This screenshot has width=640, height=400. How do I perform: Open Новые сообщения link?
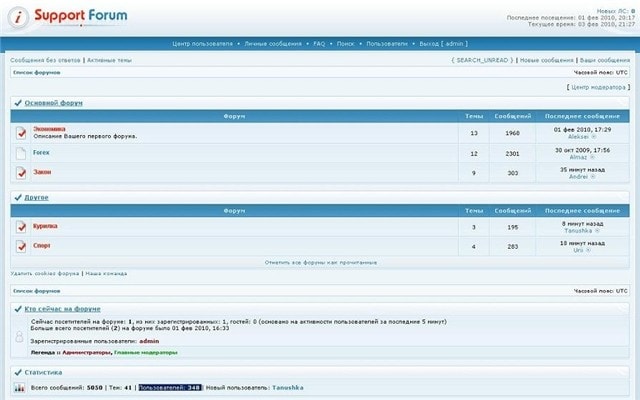(x=547, y=60)
